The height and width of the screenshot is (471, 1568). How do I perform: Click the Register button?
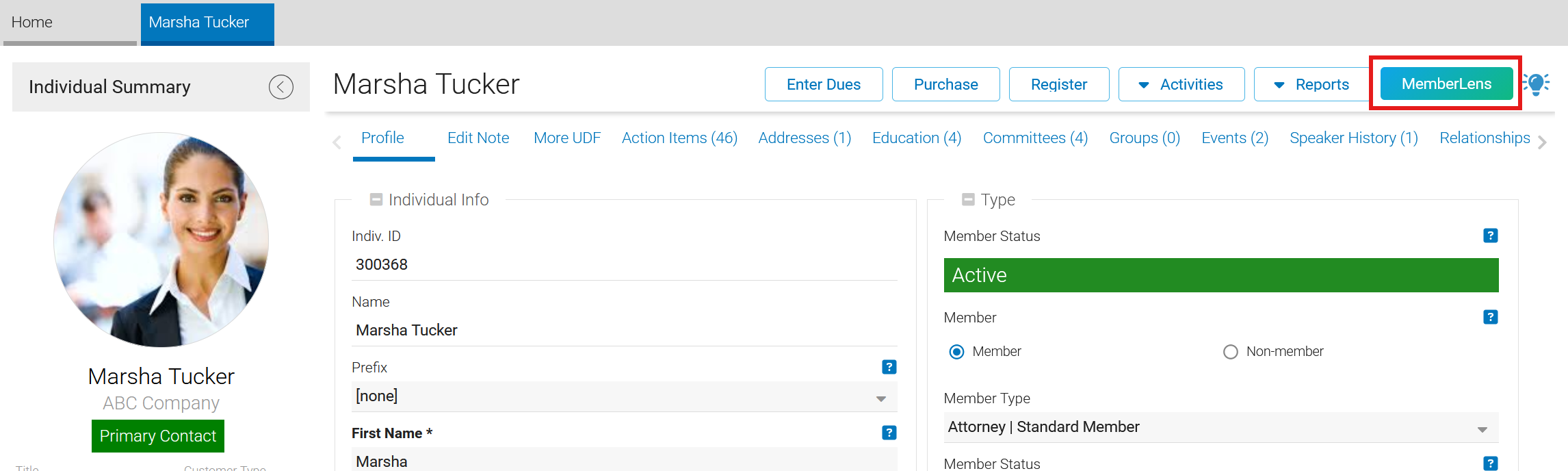click(1059, 84)
